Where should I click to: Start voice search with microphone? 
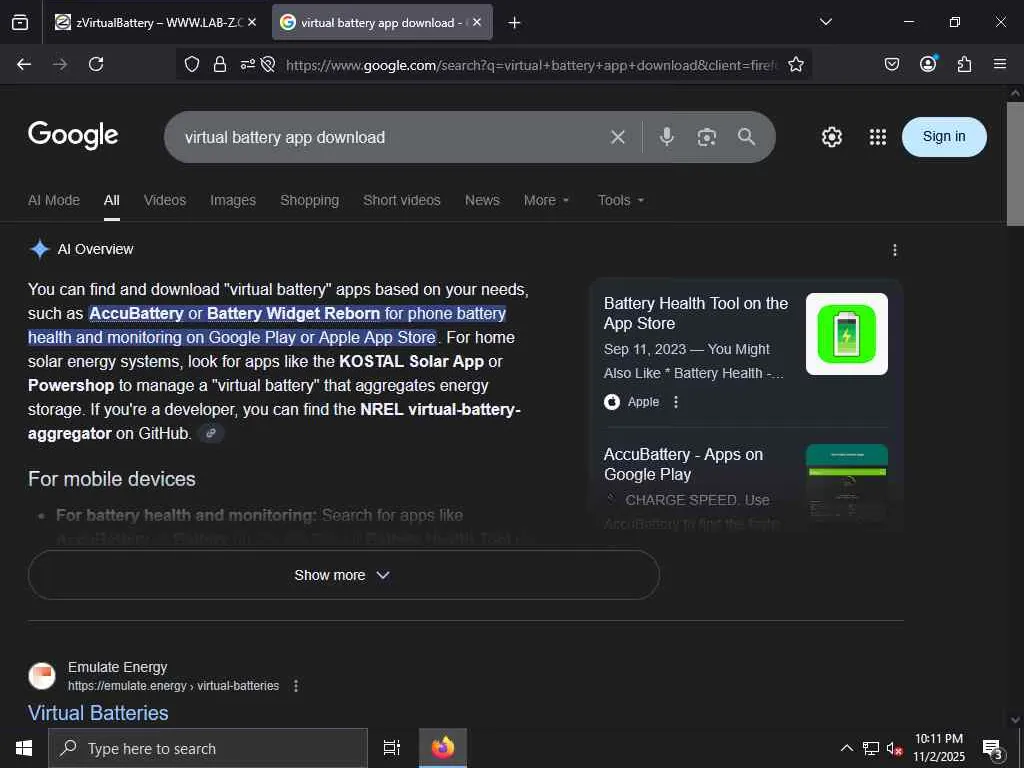(x=667, y=136)
